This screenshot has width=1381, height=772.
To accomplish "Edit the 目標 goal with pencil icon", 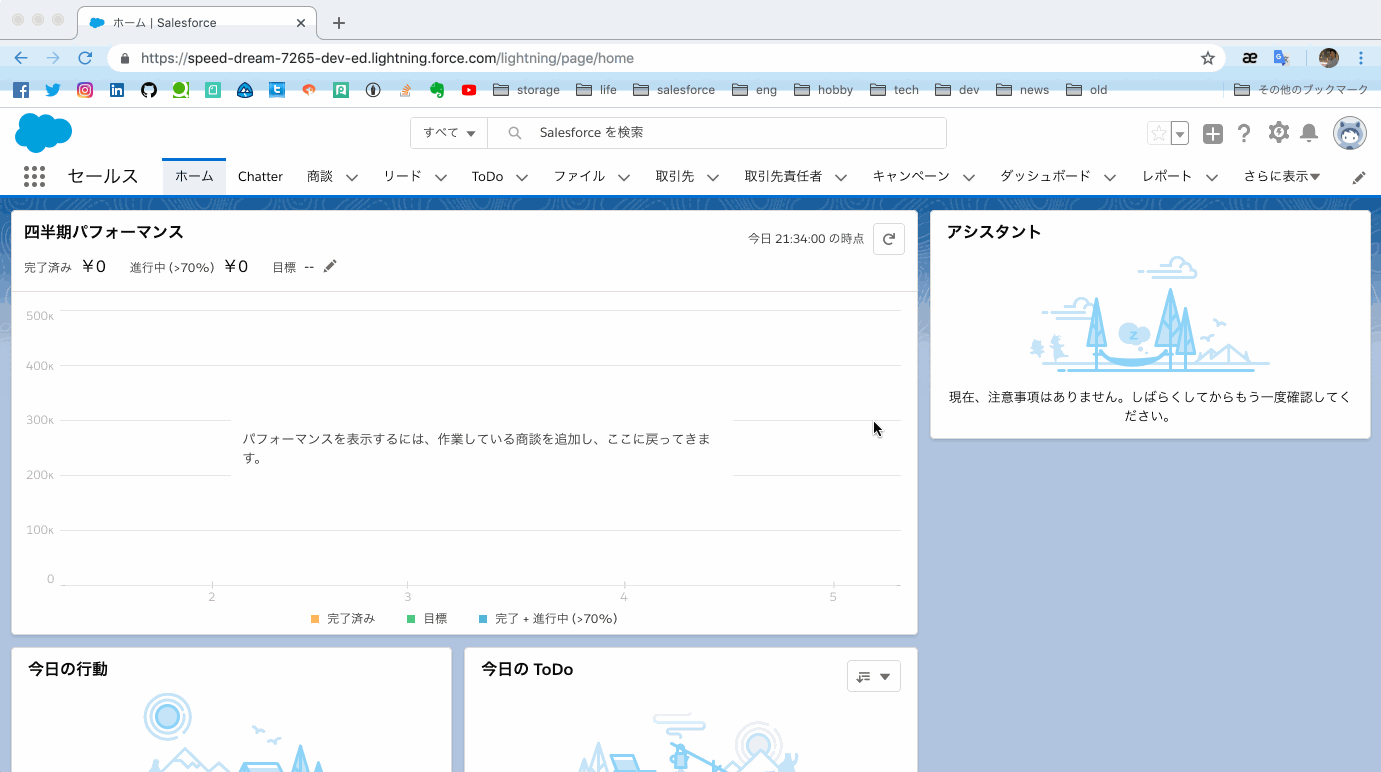I will pyautogui.click(x=330, y=266).
